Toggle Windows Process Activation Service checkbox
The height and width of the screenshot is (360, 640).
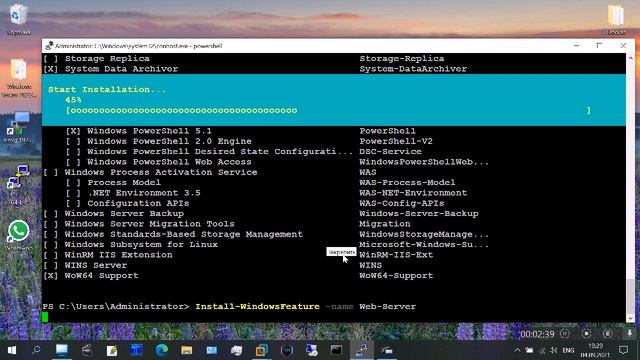[x=51, y=172]
